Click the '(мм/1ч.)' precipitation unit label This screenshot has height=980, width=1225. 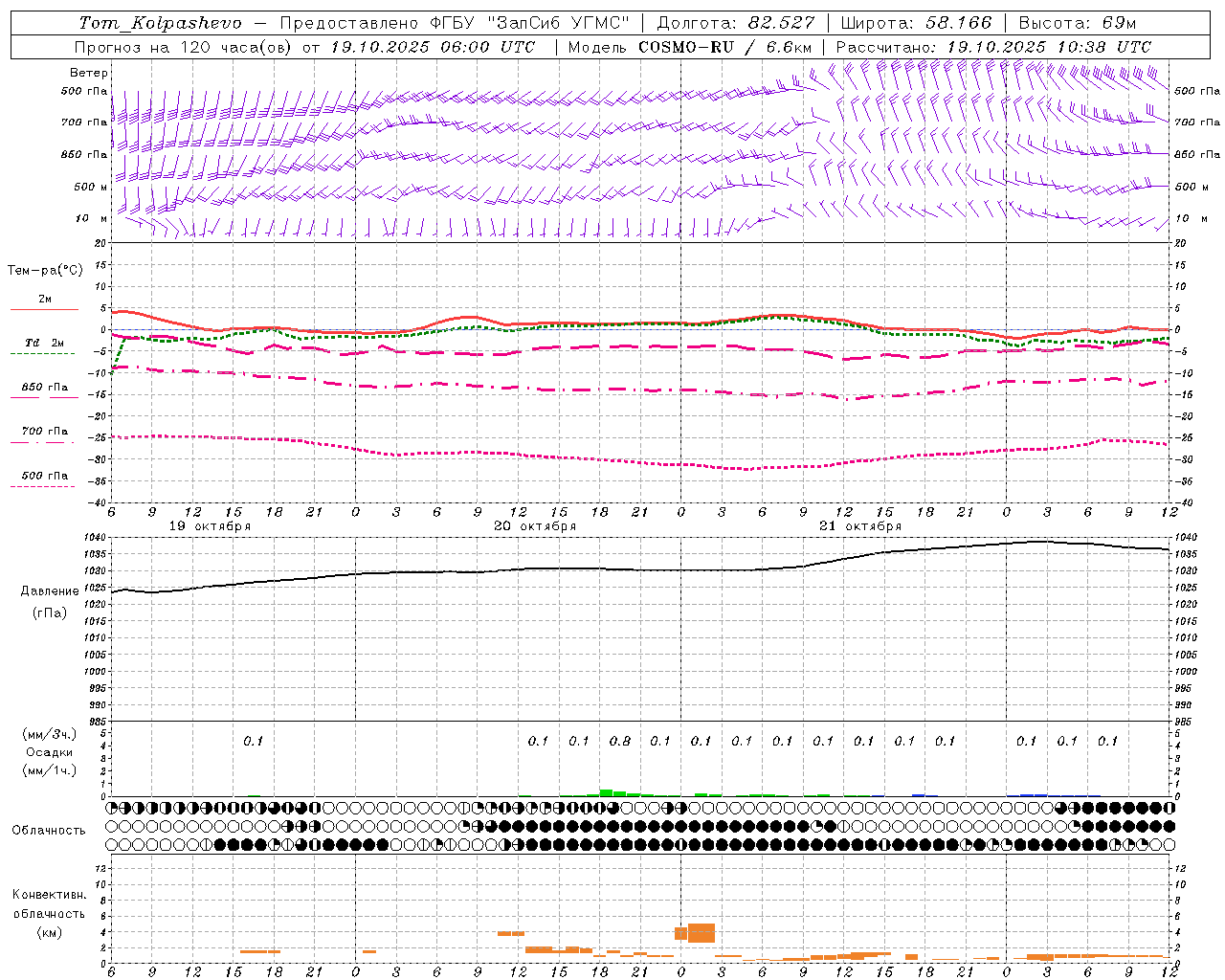pos(50,770)
